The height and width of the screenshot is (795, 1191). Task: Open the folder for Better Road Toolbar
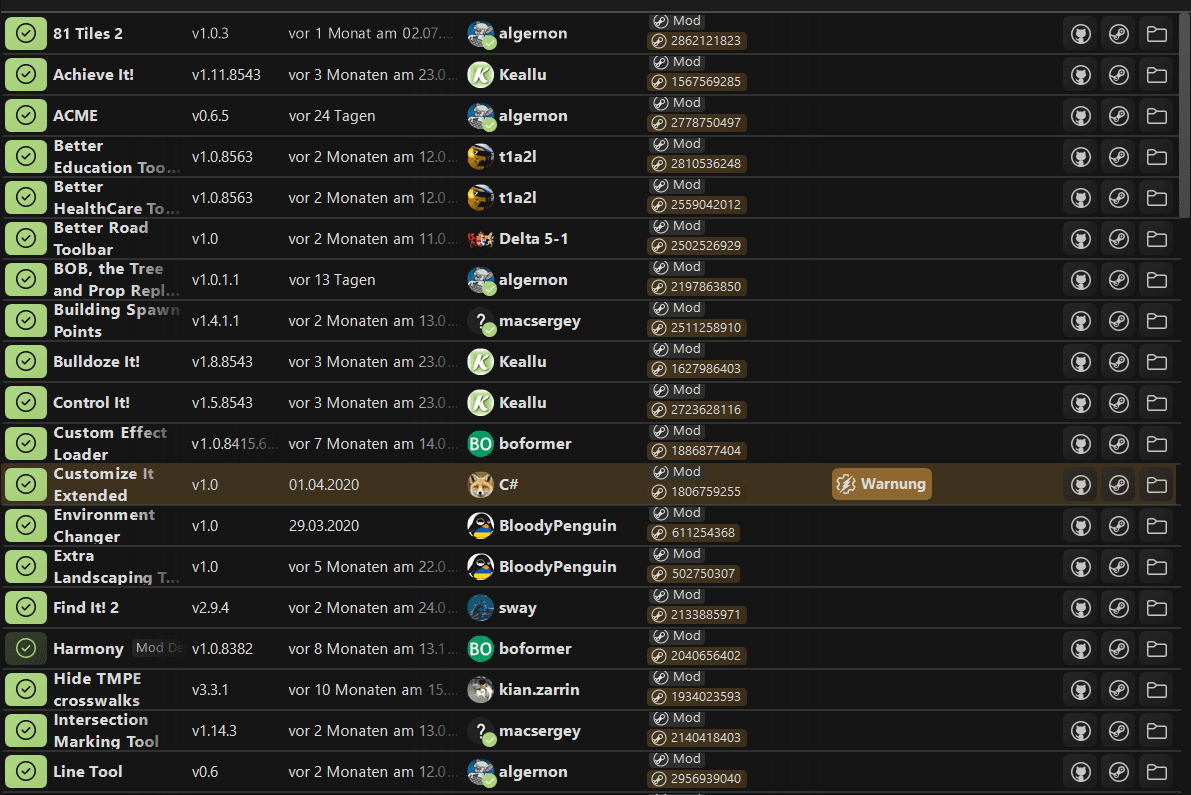1157,238
